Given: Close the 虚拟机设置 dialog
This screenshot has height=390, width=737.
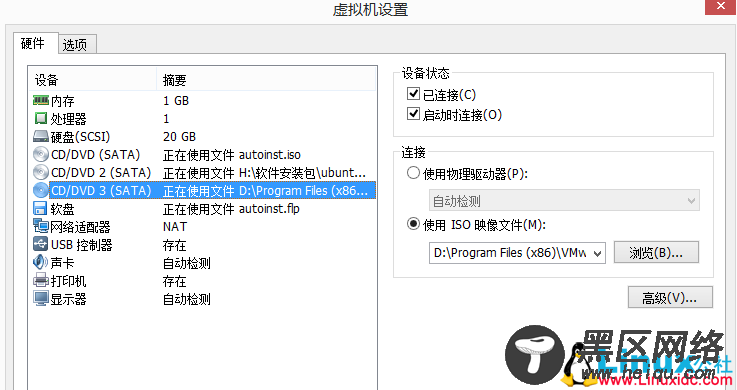Looking at the screenshot, I should pos(721,7).
